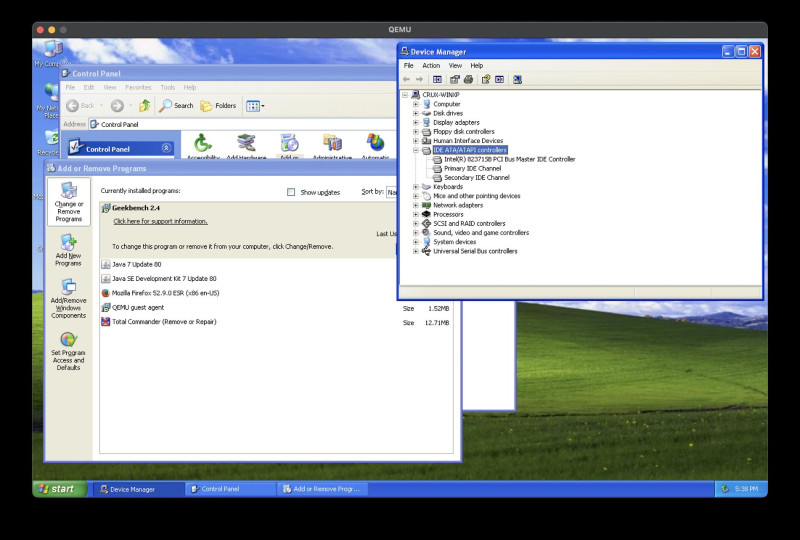800x540 pixels.
Task: Expand the Processors node
Action: (415, 214)
